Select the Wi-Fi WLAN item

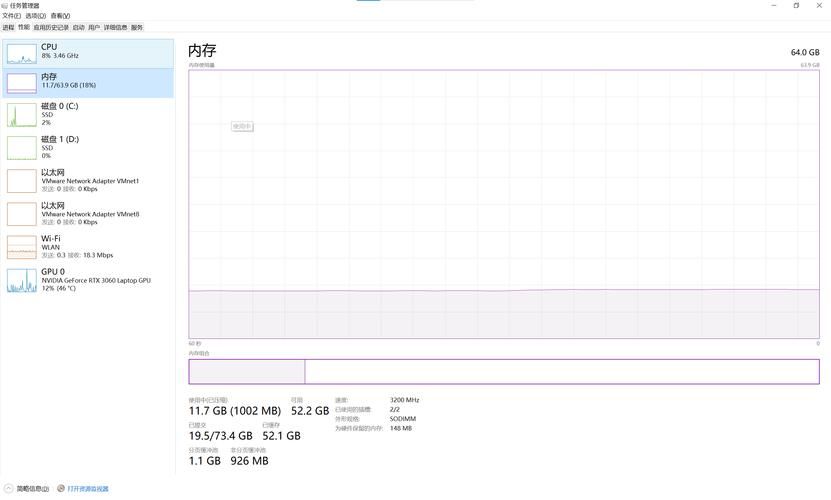pyautogui.click(x=88, y=247)
